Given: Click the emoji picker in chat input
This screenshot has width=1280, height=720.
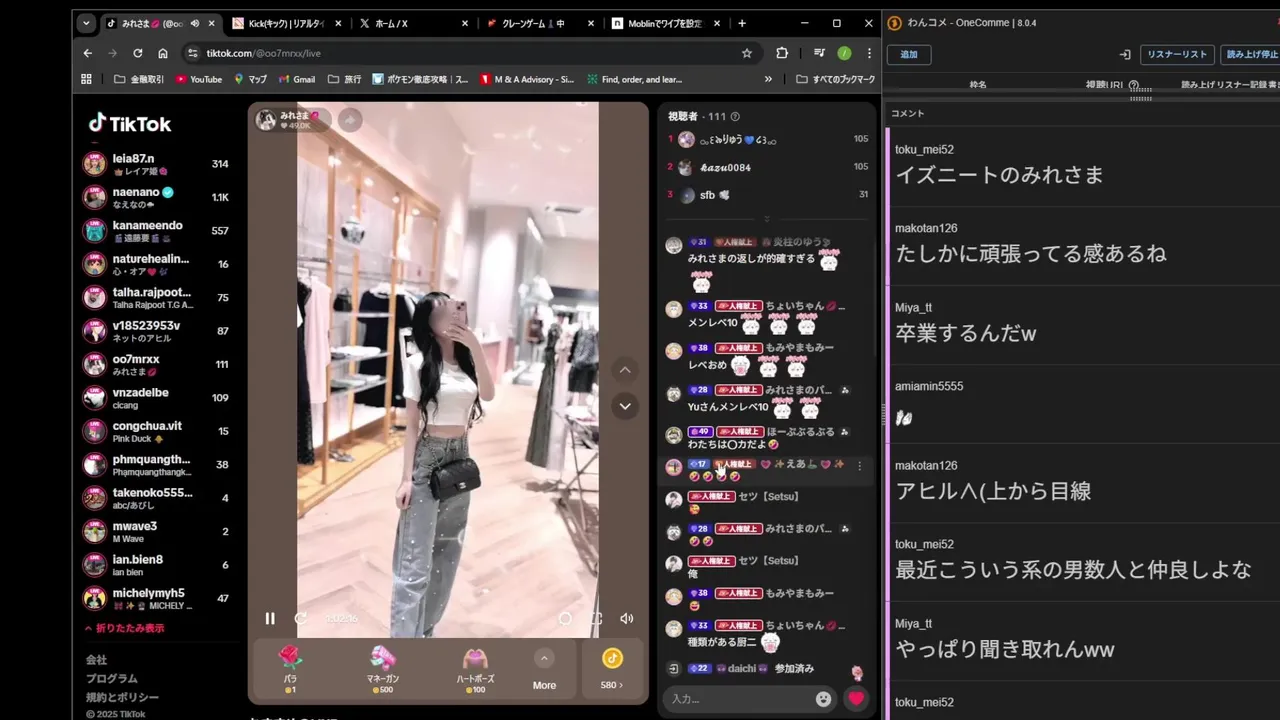Looking at the screenshot, I should [823, 699].
